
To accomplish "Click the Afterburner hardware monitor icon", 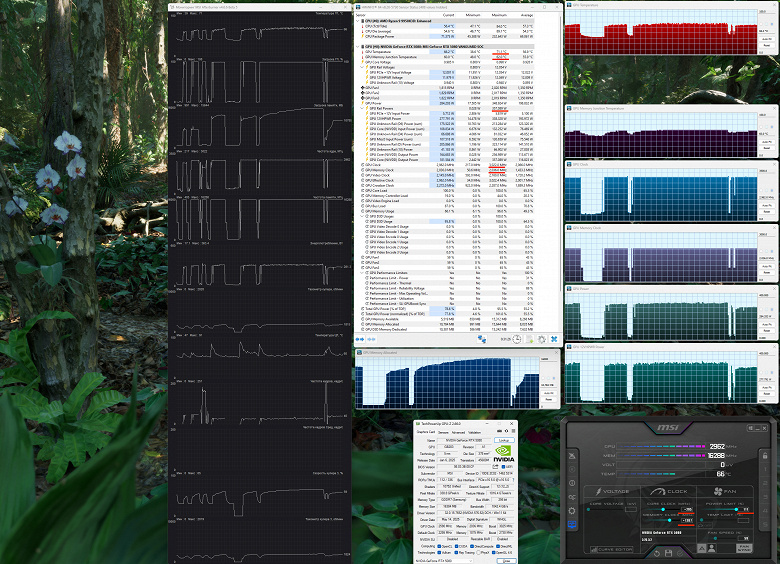I will pos(572,524).
